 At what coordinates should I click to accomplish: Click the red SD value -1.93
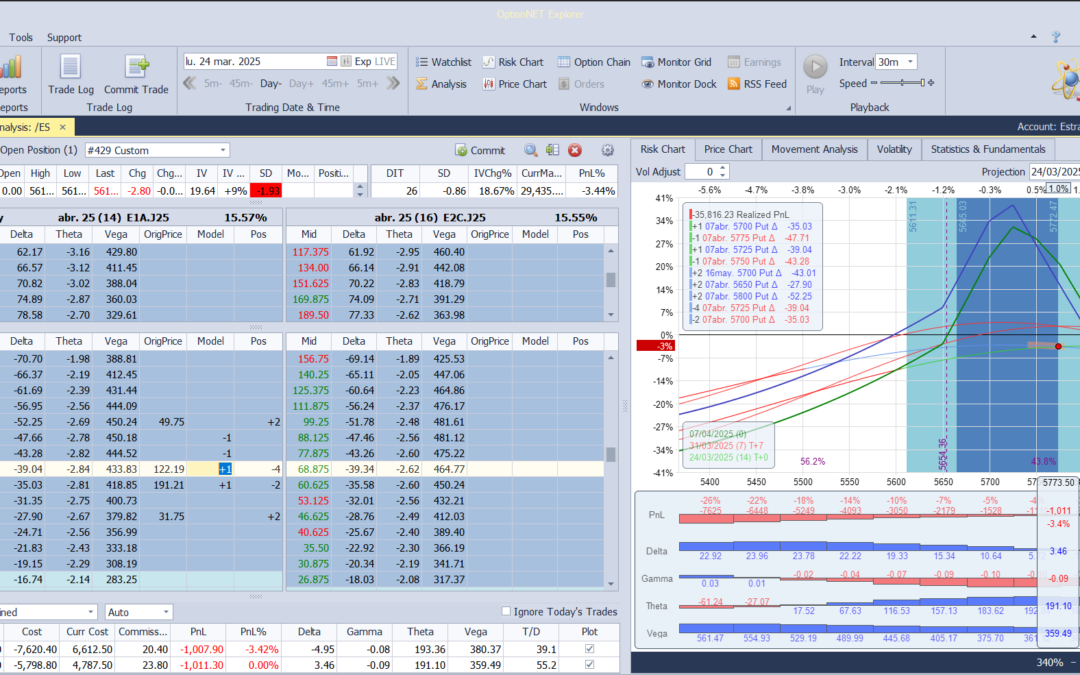tap(266, 191)
